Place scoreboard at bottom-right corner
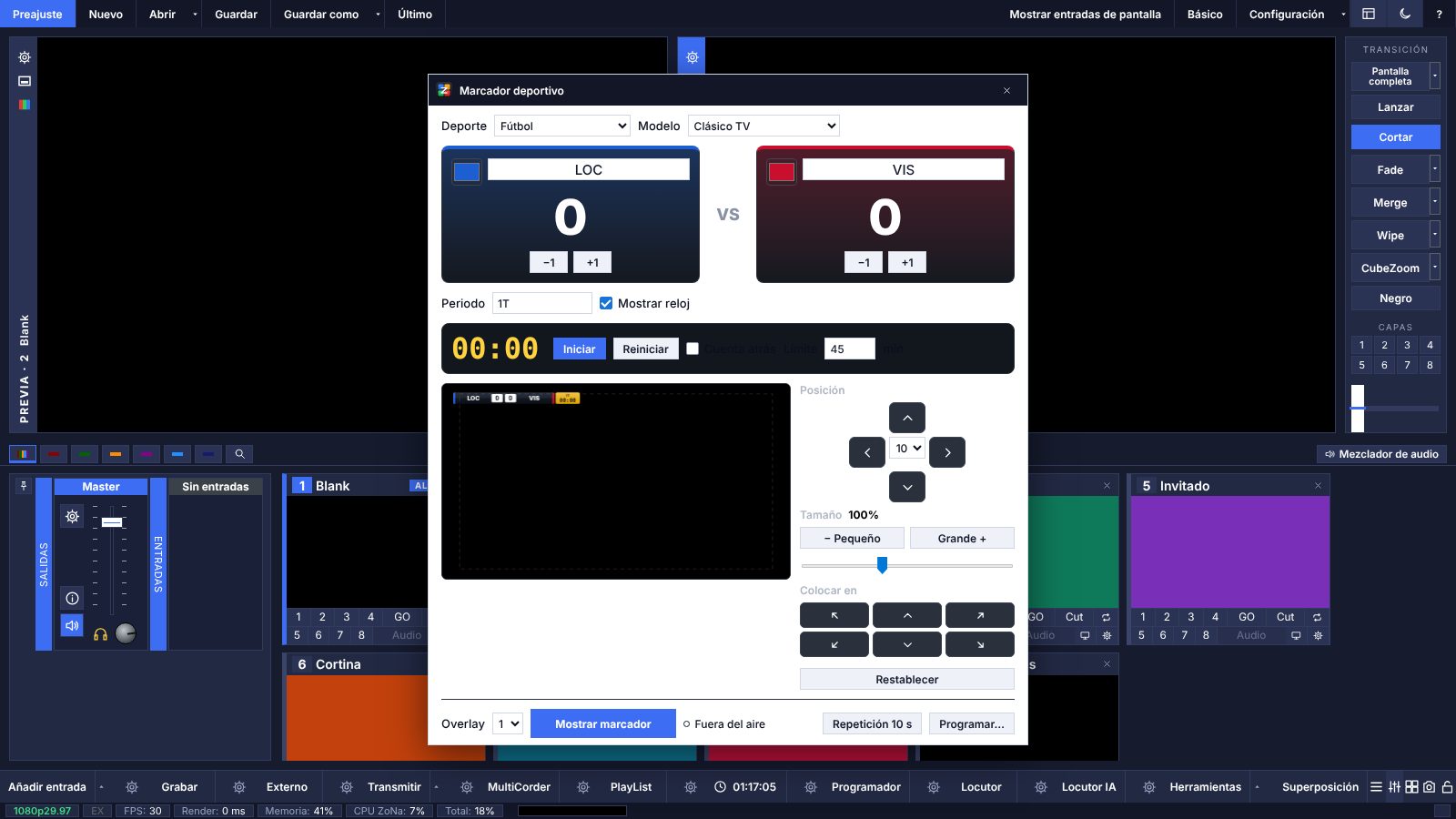 pos(980,644)
